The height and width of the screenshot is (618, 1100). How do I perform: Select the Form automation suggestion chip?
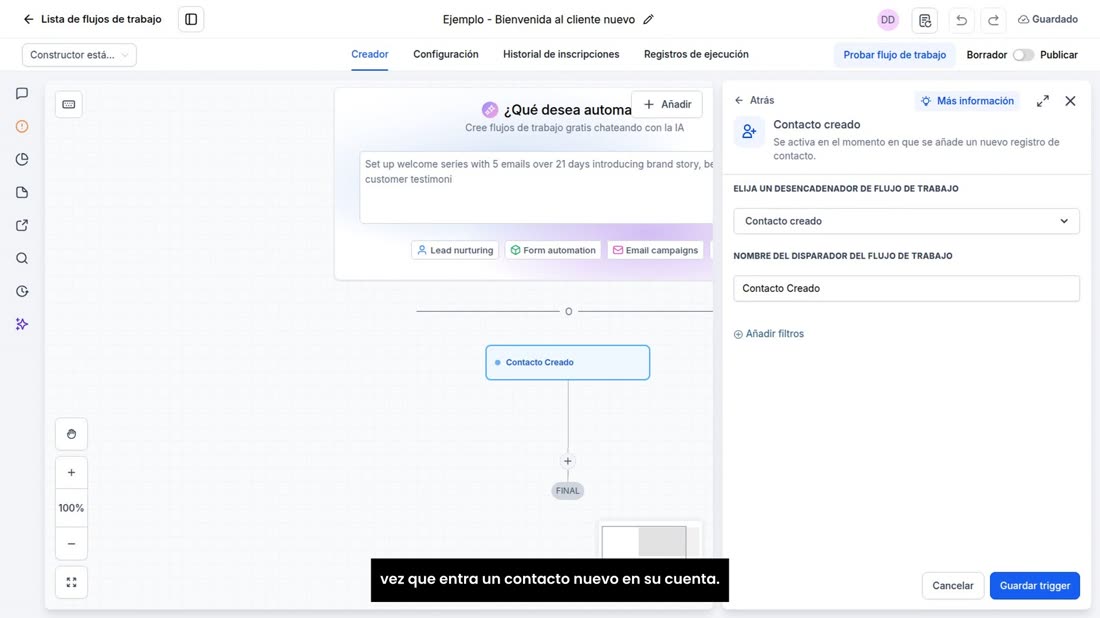pos(553,250)
